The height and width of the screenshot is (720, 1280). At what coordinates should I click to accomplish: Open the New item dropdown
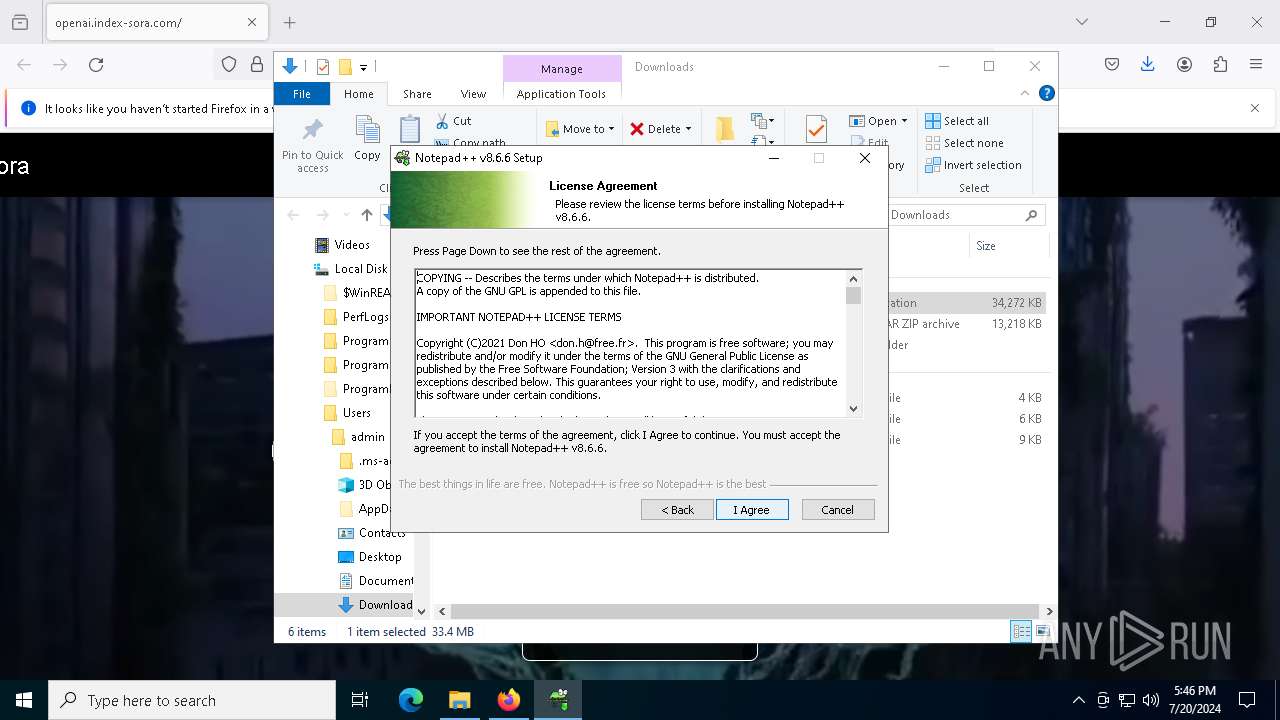763,121
